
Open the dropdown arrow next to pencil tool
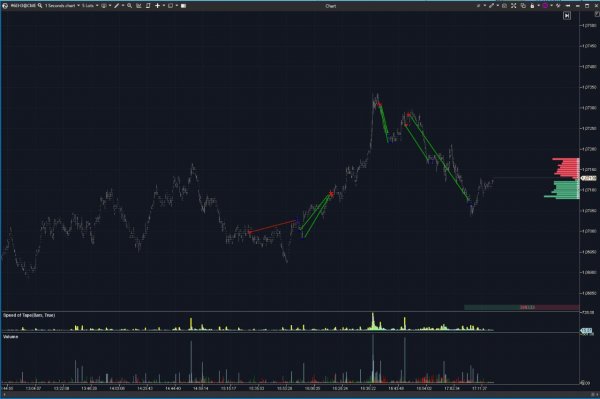(x=123, y=6)
